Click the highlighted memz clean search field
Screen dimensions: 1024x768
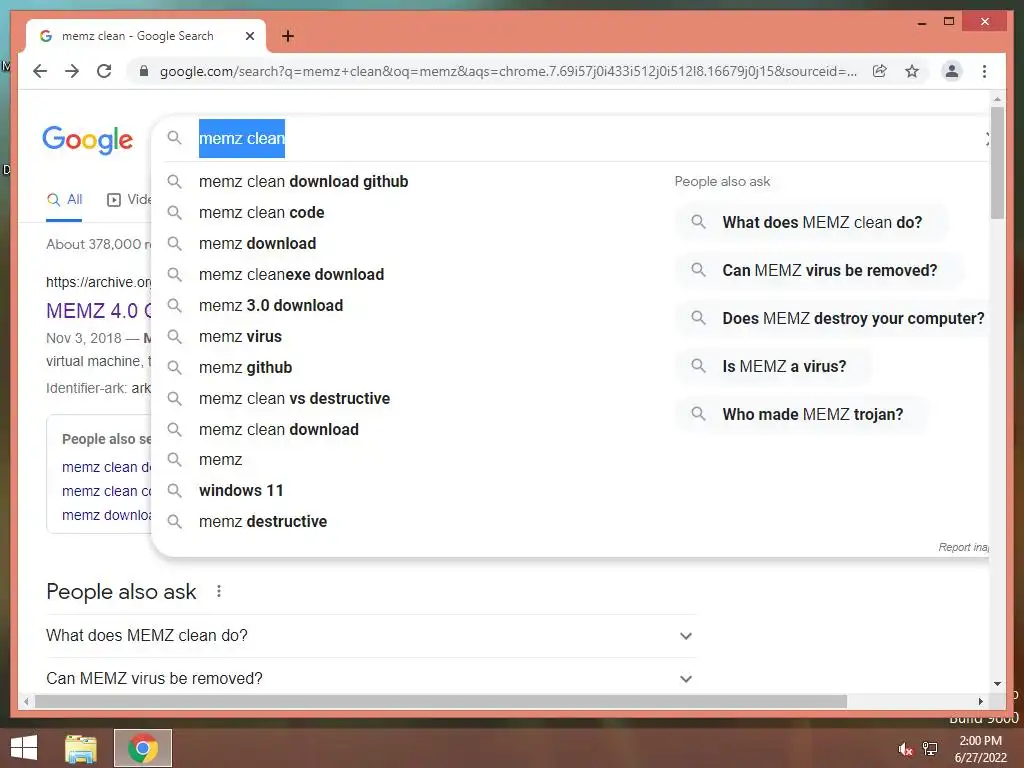click(242, 138)
